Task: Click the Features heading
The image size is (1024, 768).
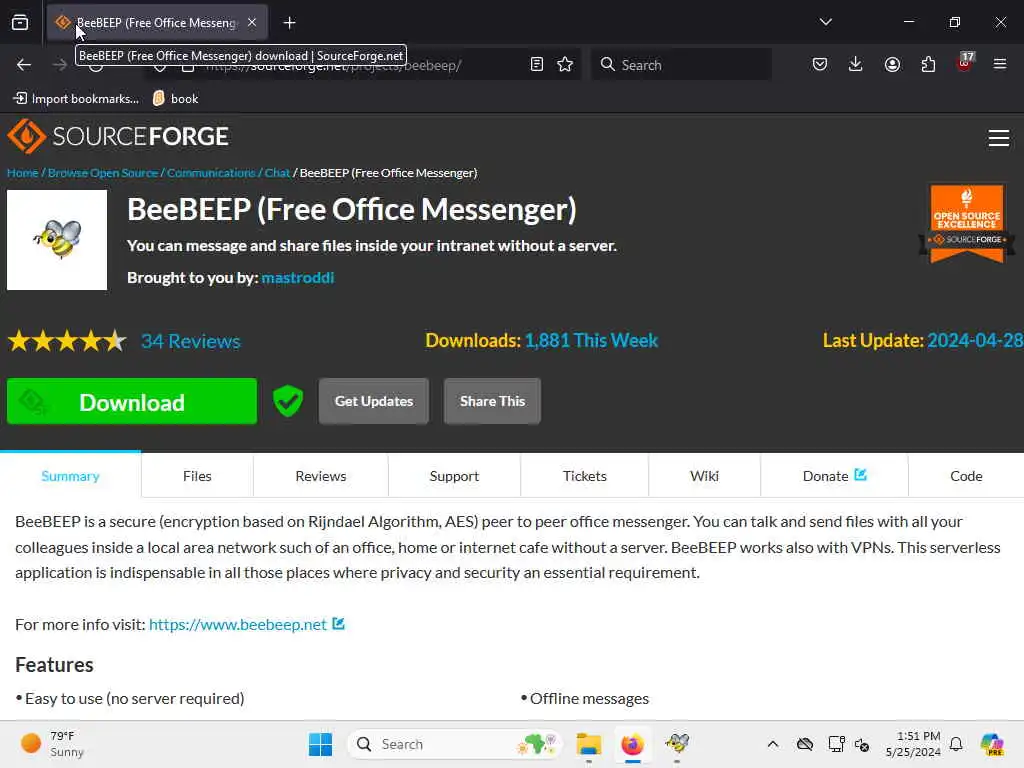Action: click(54, 665)
